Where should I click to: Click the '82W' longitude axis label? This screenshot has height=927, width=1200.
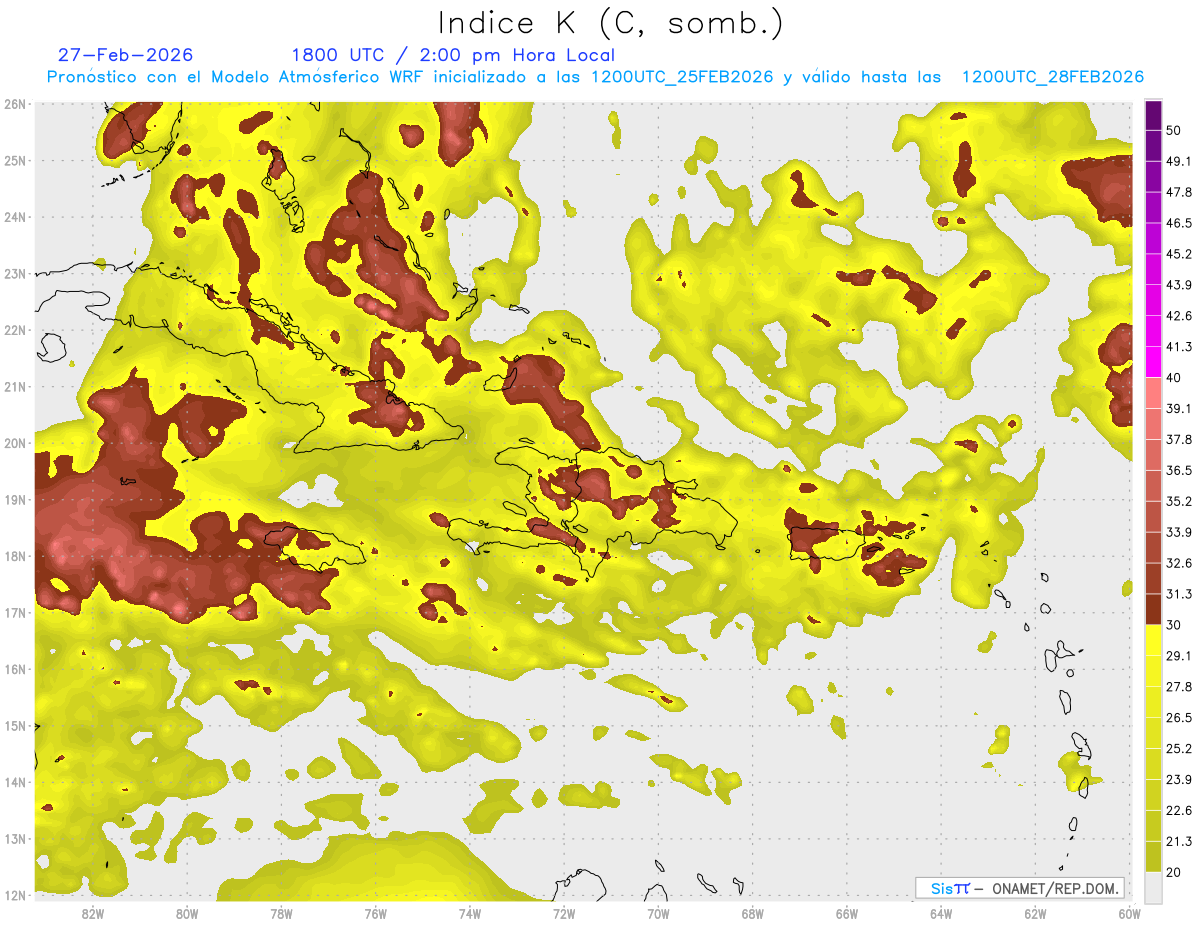(93, 913)
